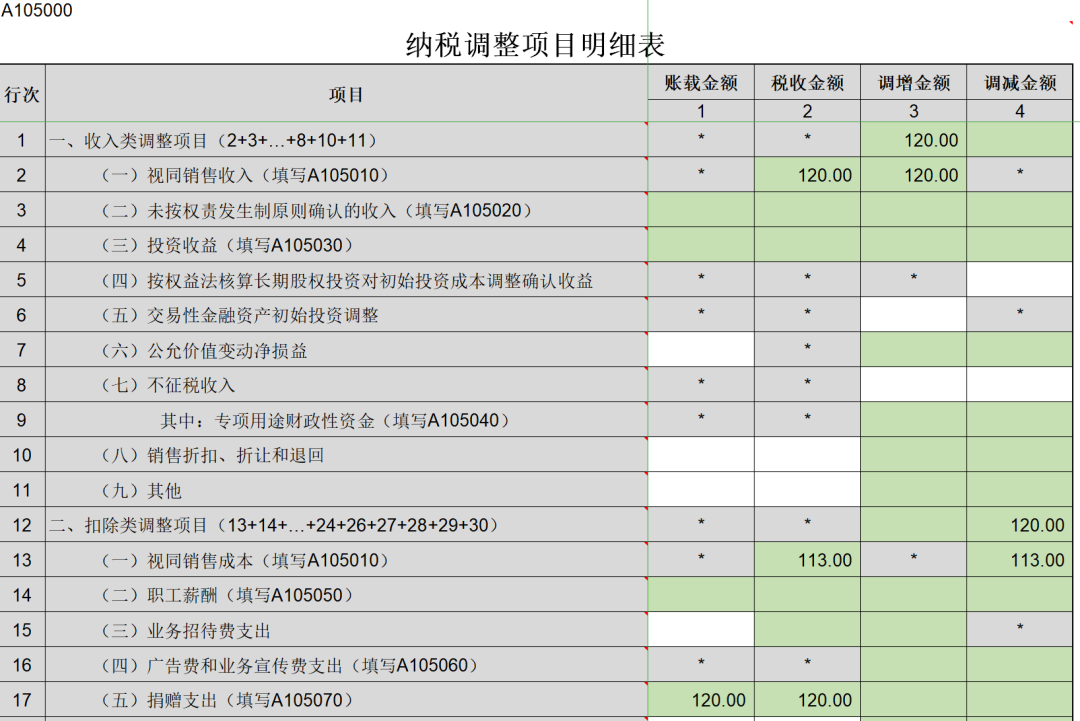Select 调增金额 cell for 交易性金融资产初始投资调整
This screenshot has height=721, width=1080.
913,315
